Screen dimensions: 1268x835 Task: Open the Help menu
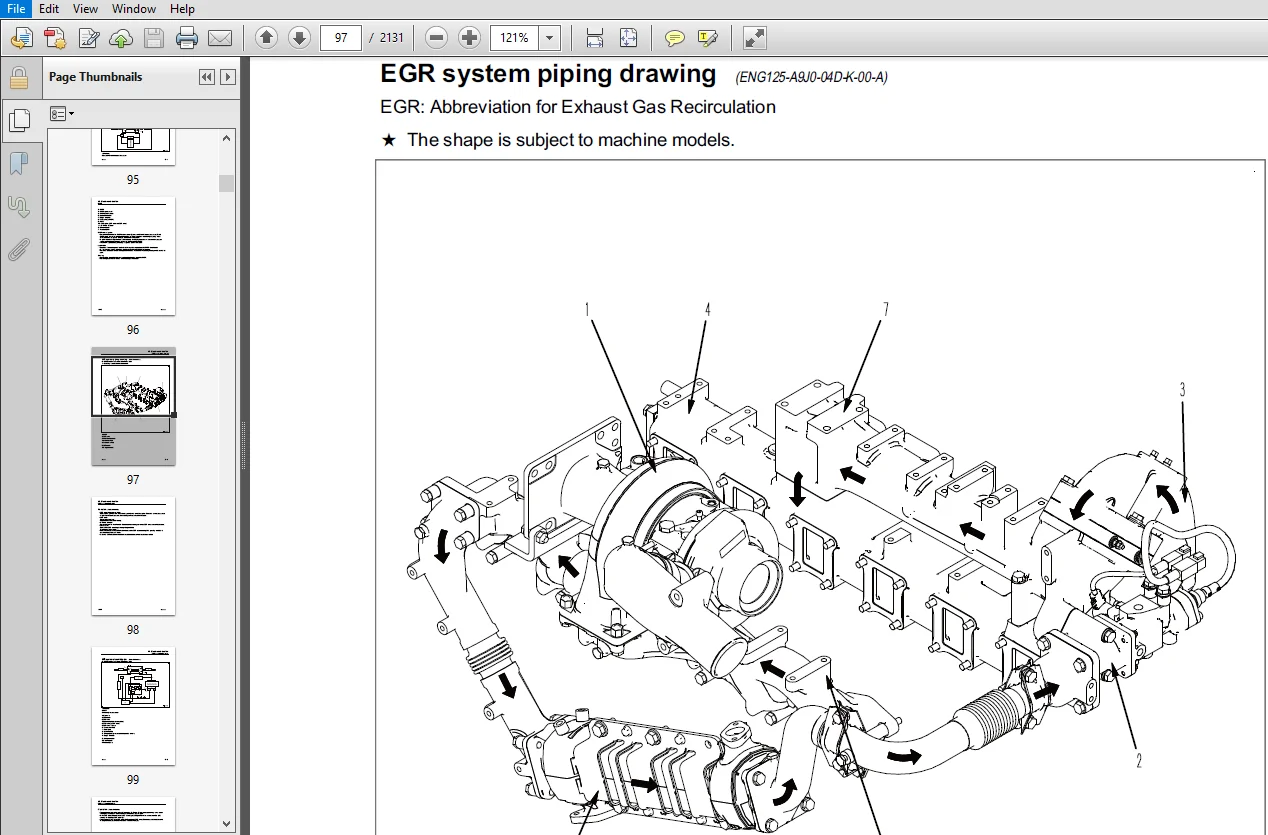pos(182,8)
